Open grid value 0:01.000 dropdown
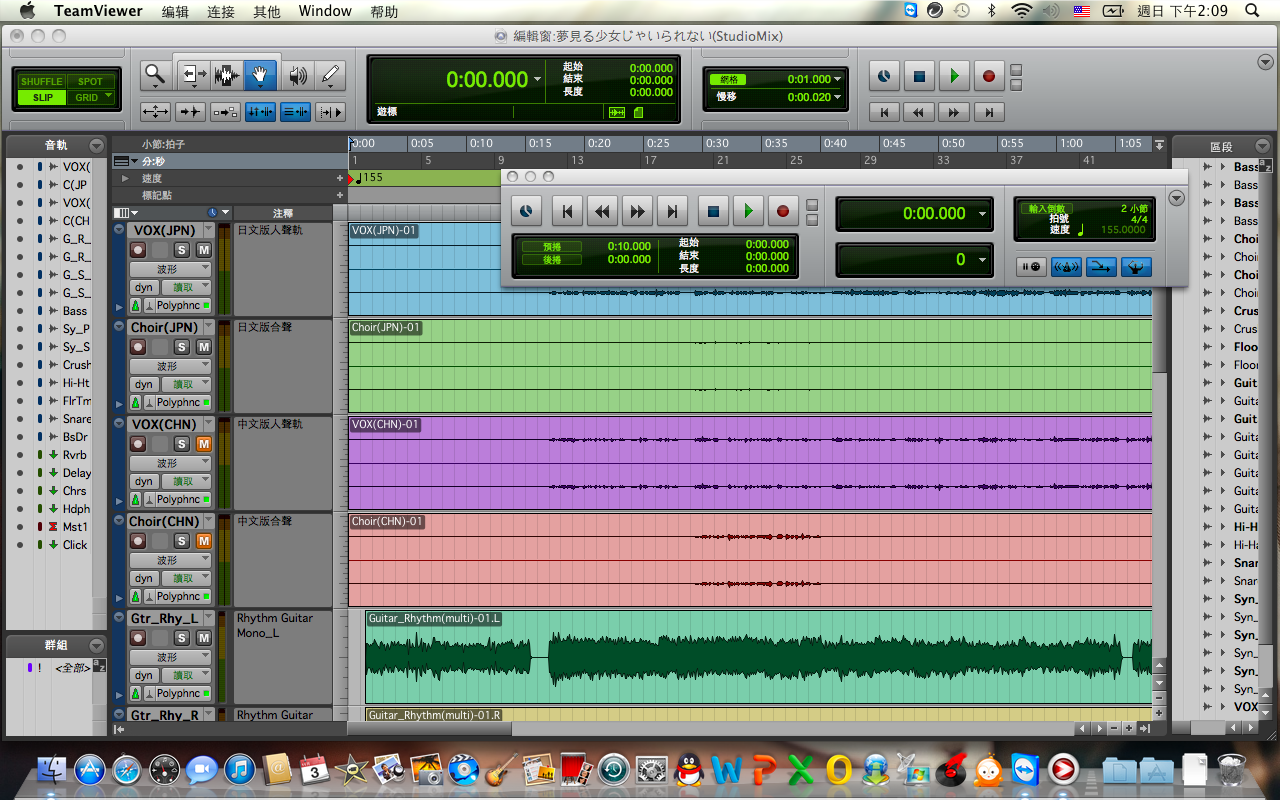The height and width of the screenshot is (800, 1280). (838, 79)
